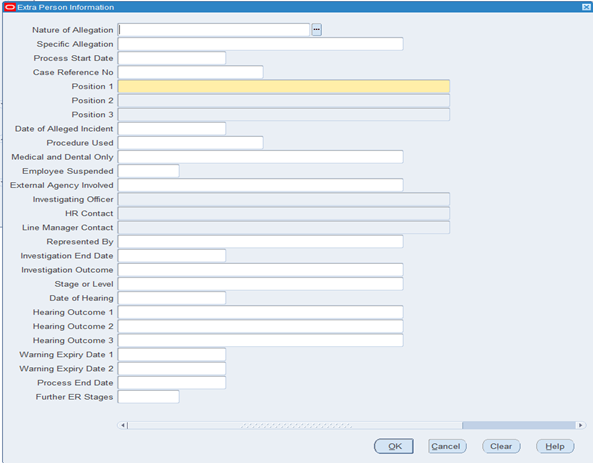The height and width of the screenshot is (463, 593).
Task: Open Help for this form
Action: click(555, 446)
